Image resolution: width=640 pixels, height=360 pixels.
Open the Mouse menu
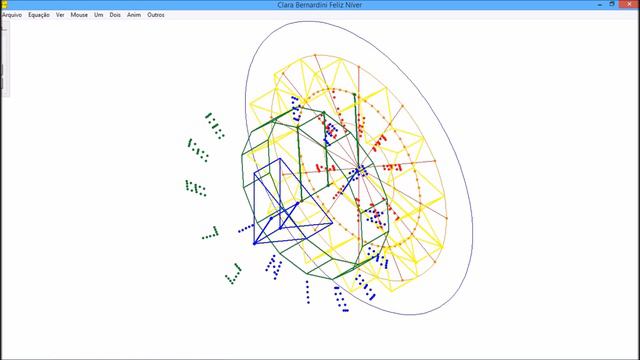79,15
